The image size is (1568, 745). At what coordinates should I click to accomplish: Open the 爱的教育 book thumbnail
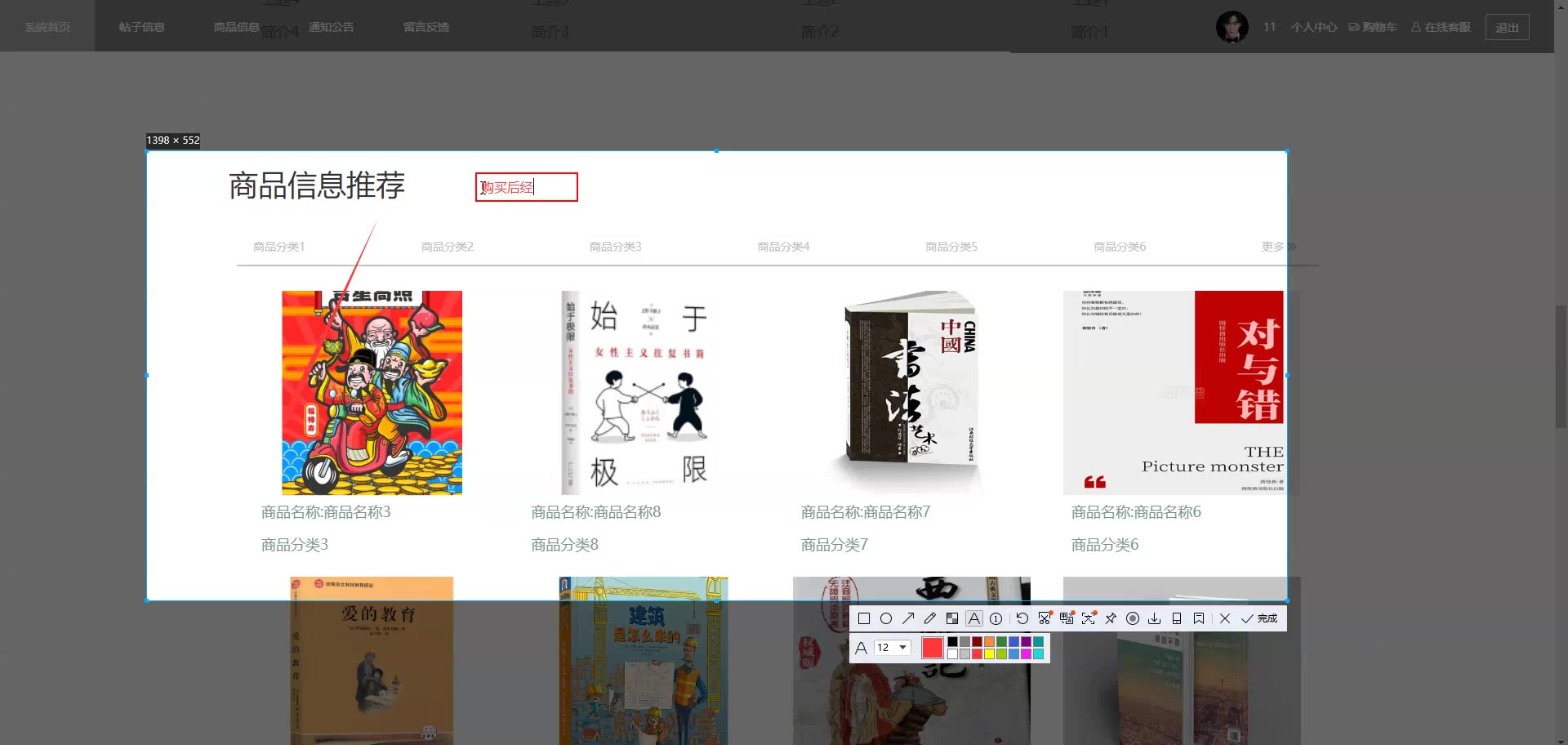(x=372, y=661)
